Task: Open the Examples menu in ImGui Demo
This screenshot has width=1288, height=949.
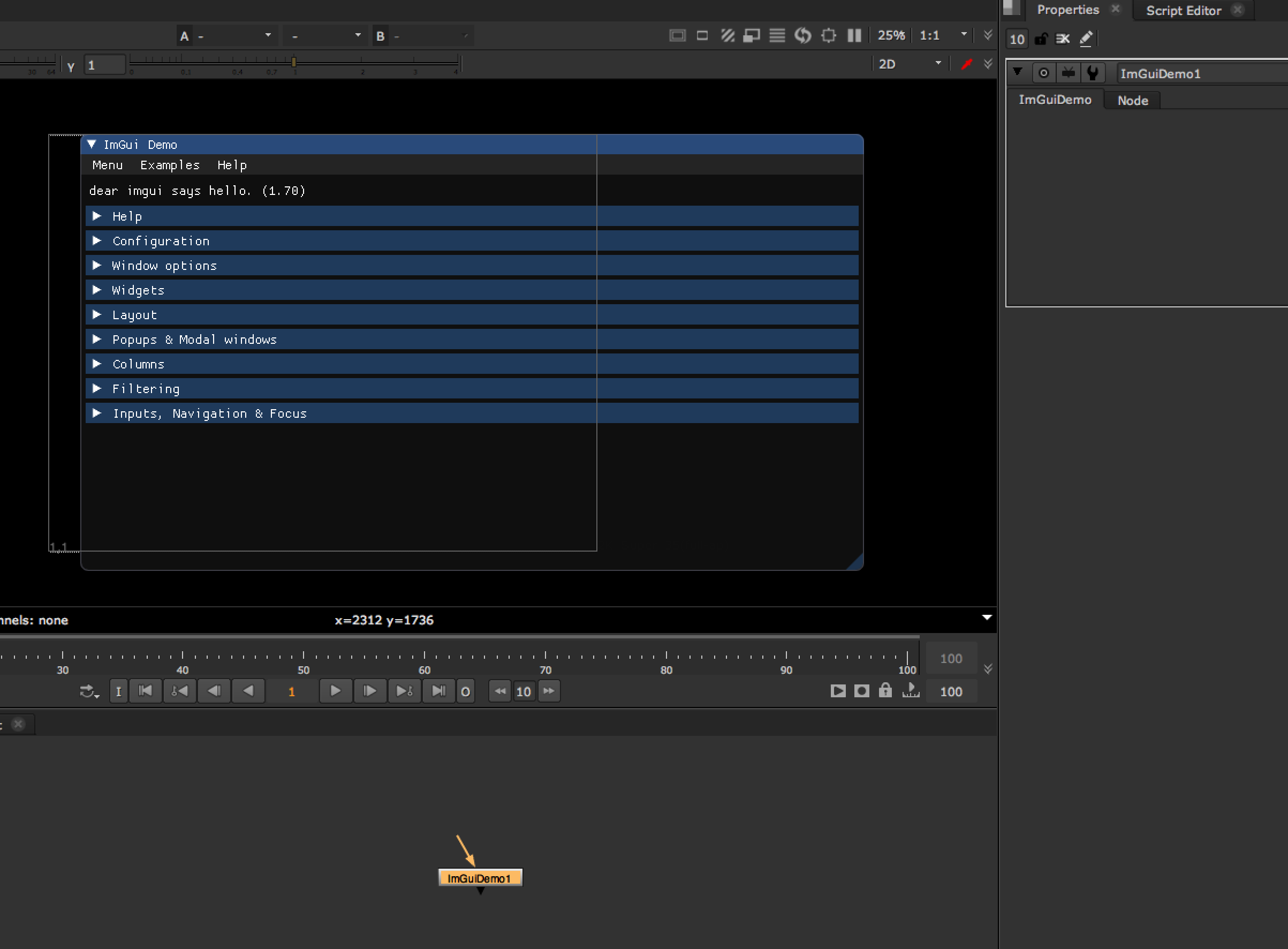Action: click(x=170, y=165)
